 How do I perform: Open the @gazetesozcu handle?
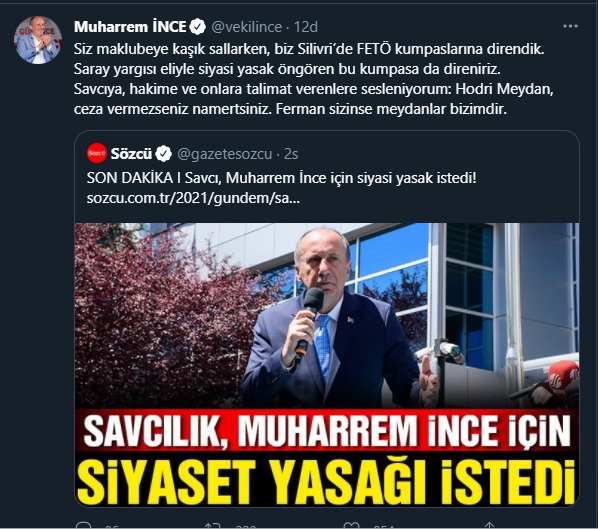point(225,154)
